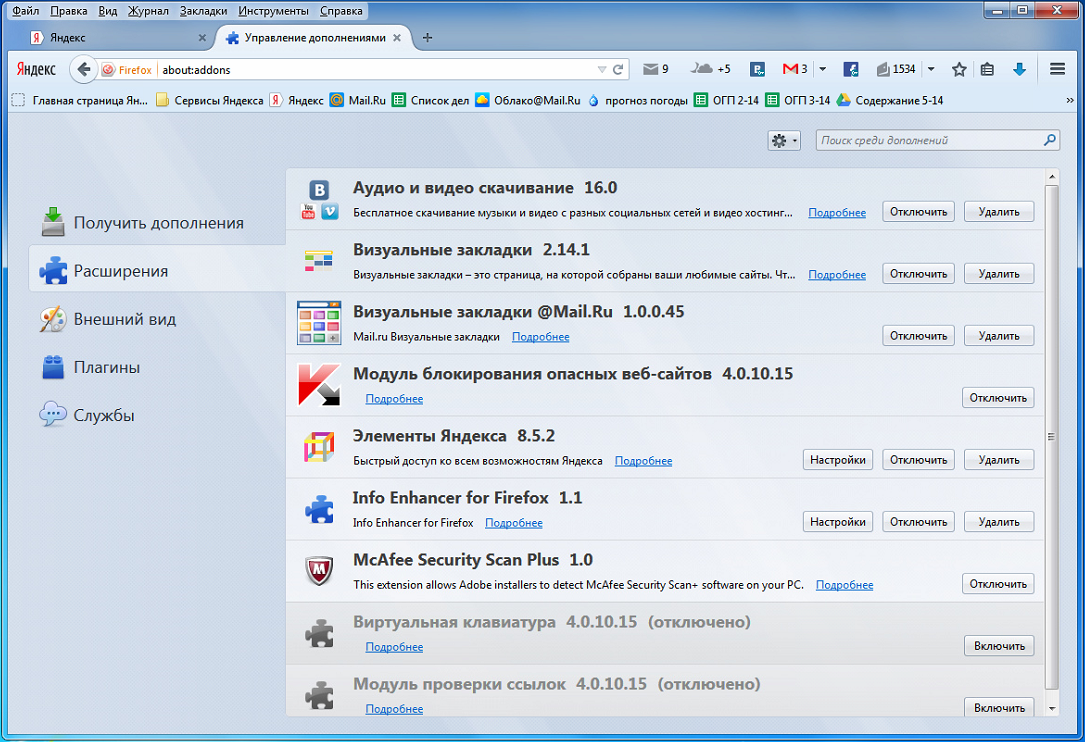1085x742 pixels.
Task: Click the Kaspersky extension icon
Action: point(319,385)
